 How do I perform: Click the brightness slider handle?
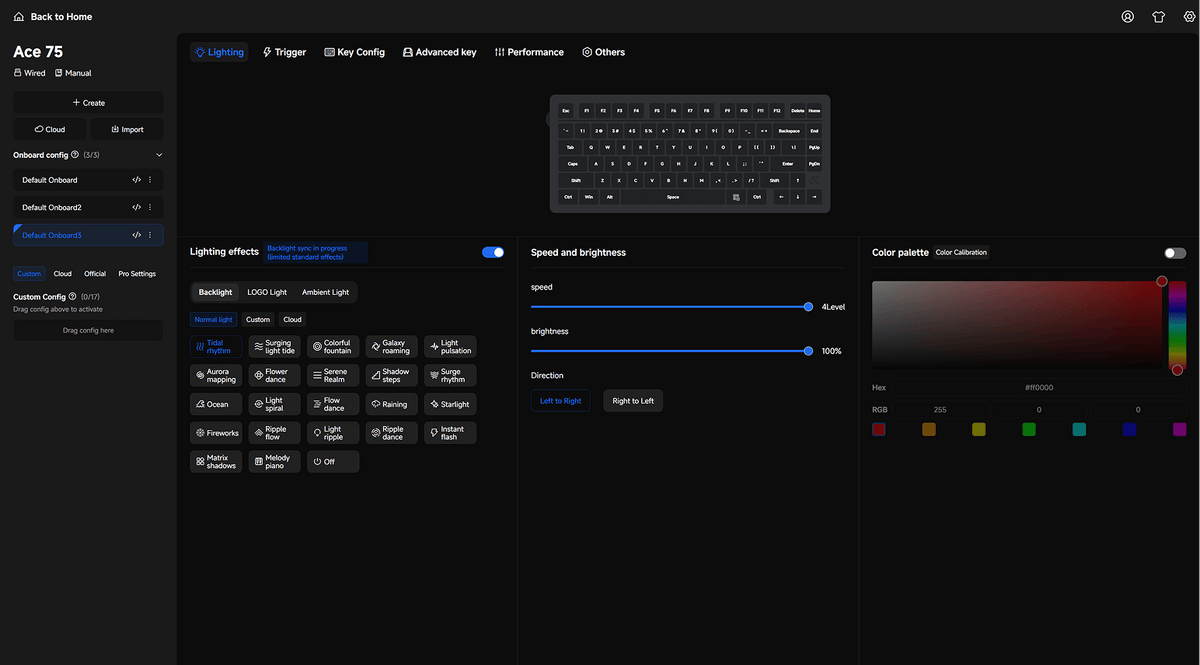[808, 351]
